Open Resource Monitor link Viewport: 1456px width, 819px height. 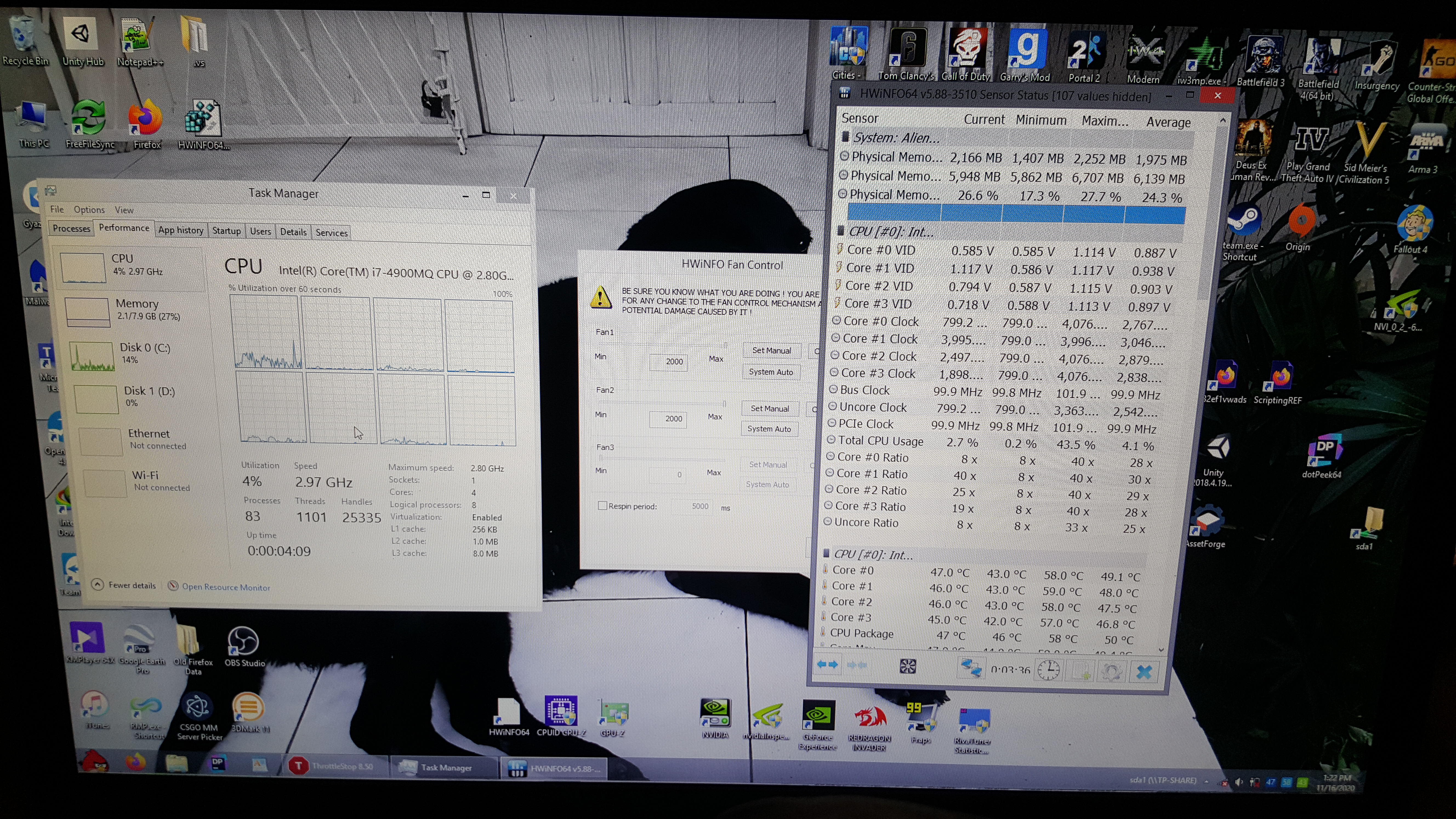[x=226, y=587]
